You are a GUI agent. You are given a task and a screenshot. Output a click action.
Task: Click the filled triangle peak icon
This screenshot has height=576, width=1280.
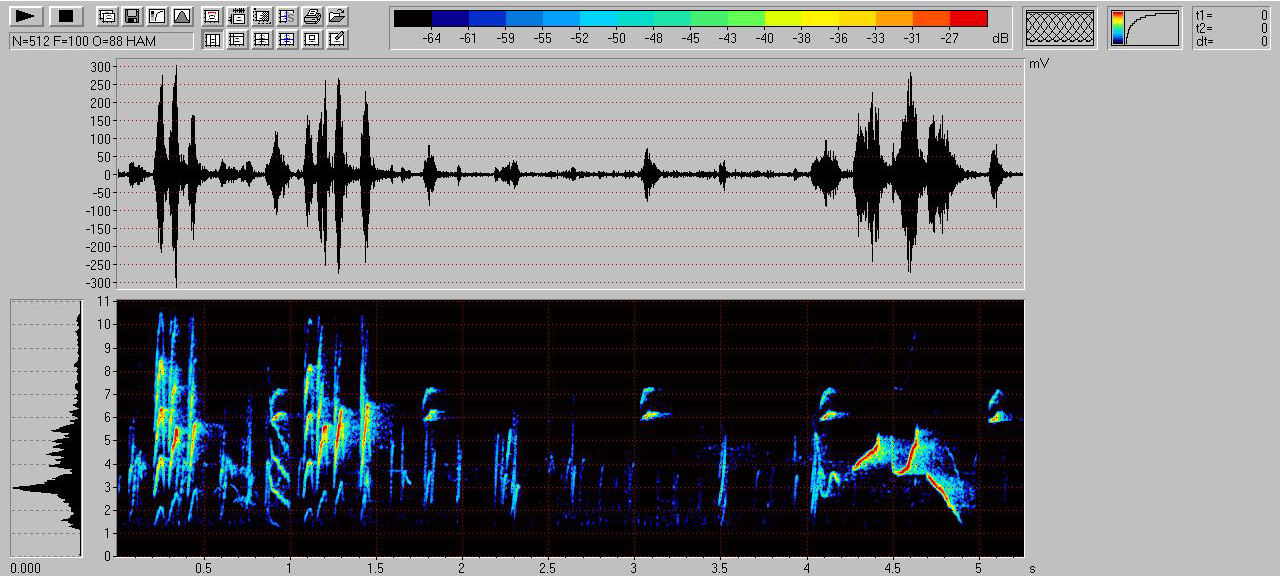(181, 16)
